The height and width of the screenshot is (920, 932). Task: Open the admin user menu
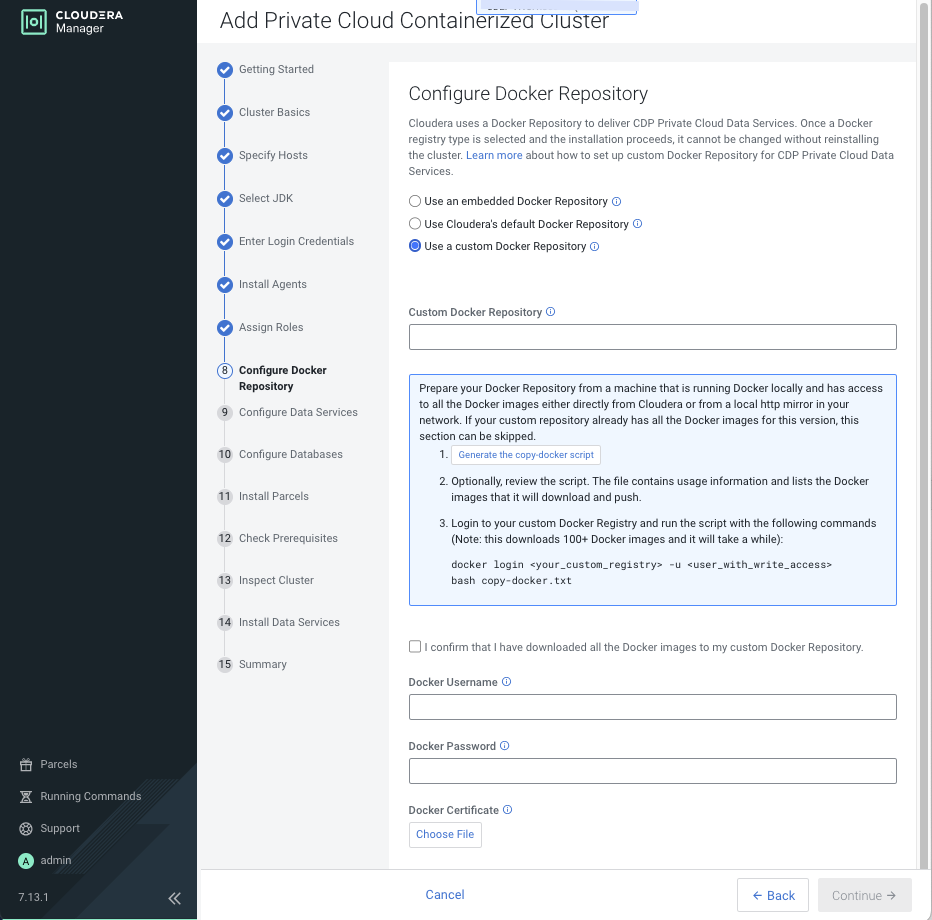pyautogui.click(x=45, y=861)
